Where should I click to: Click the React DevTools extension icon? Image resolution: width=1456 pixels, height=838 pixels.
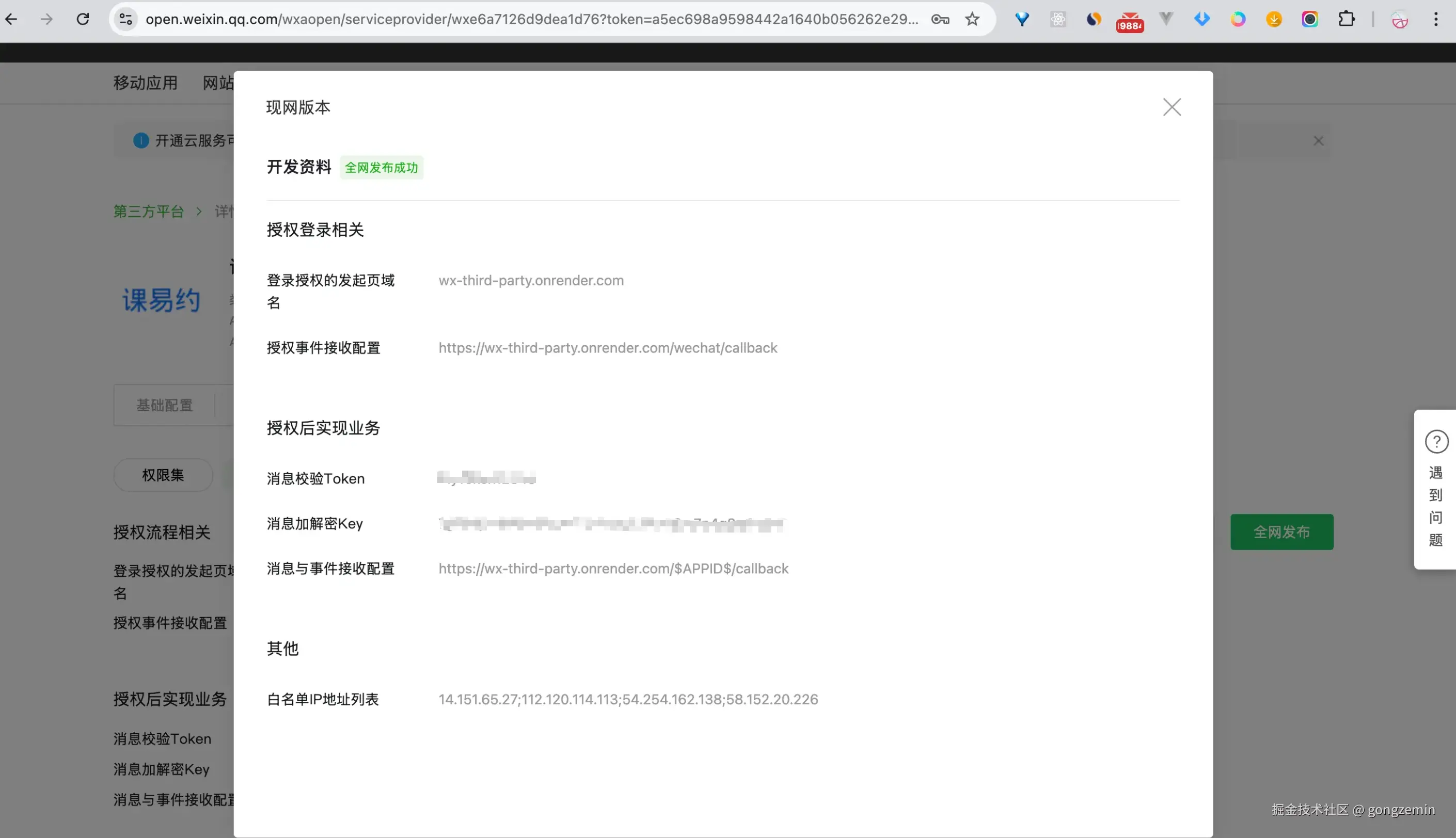click(x=1057, y=20)
